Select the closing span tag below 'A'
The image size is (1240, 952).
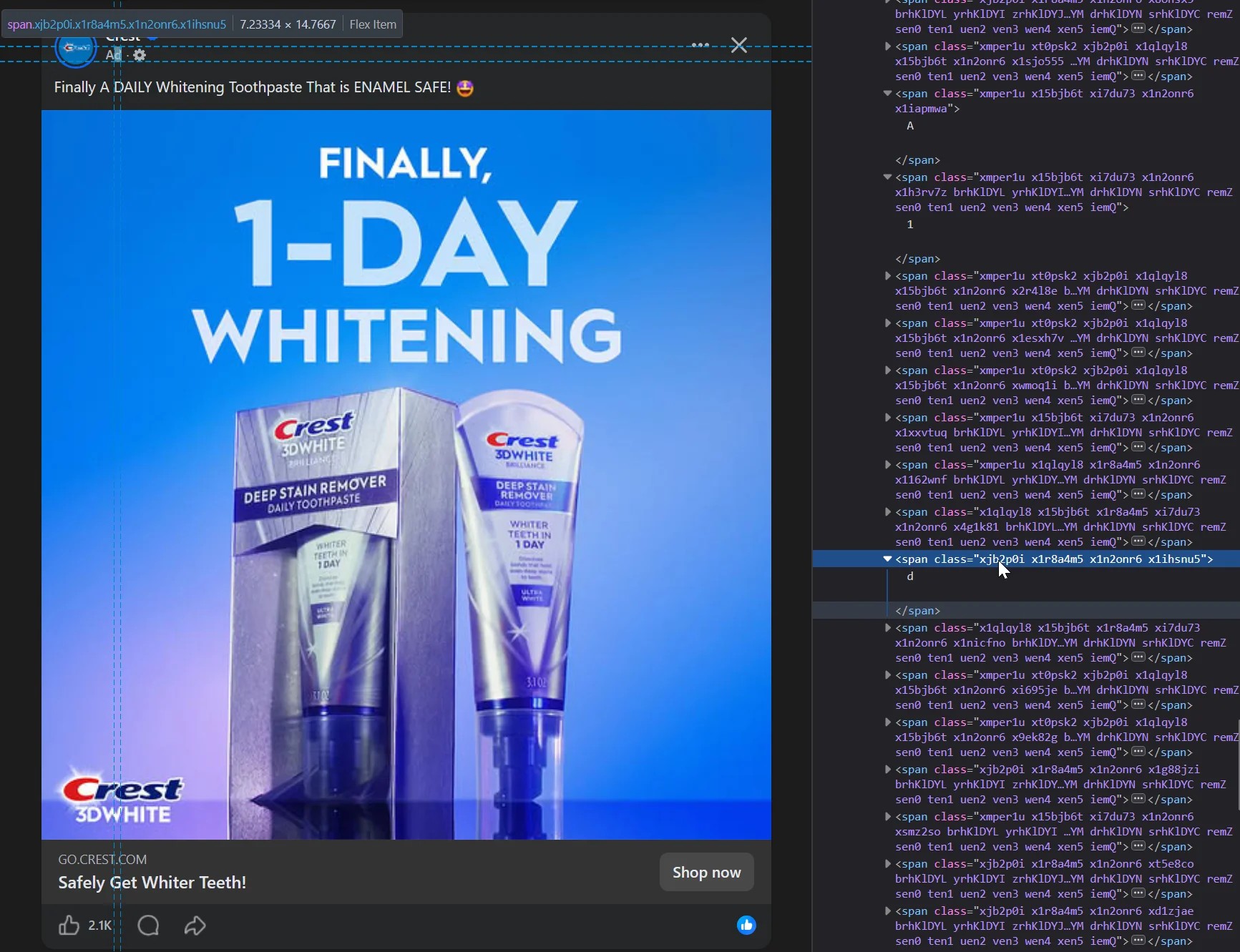(918, 160)
